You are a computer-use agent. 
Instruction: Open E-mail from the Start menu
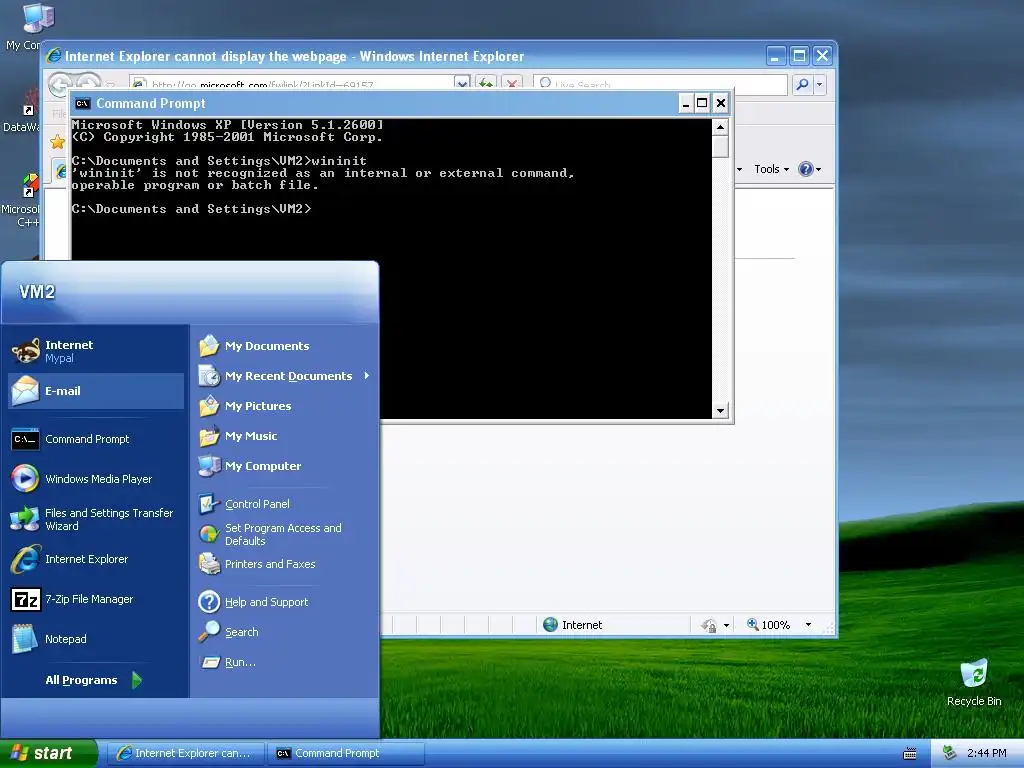click(95, 391)
